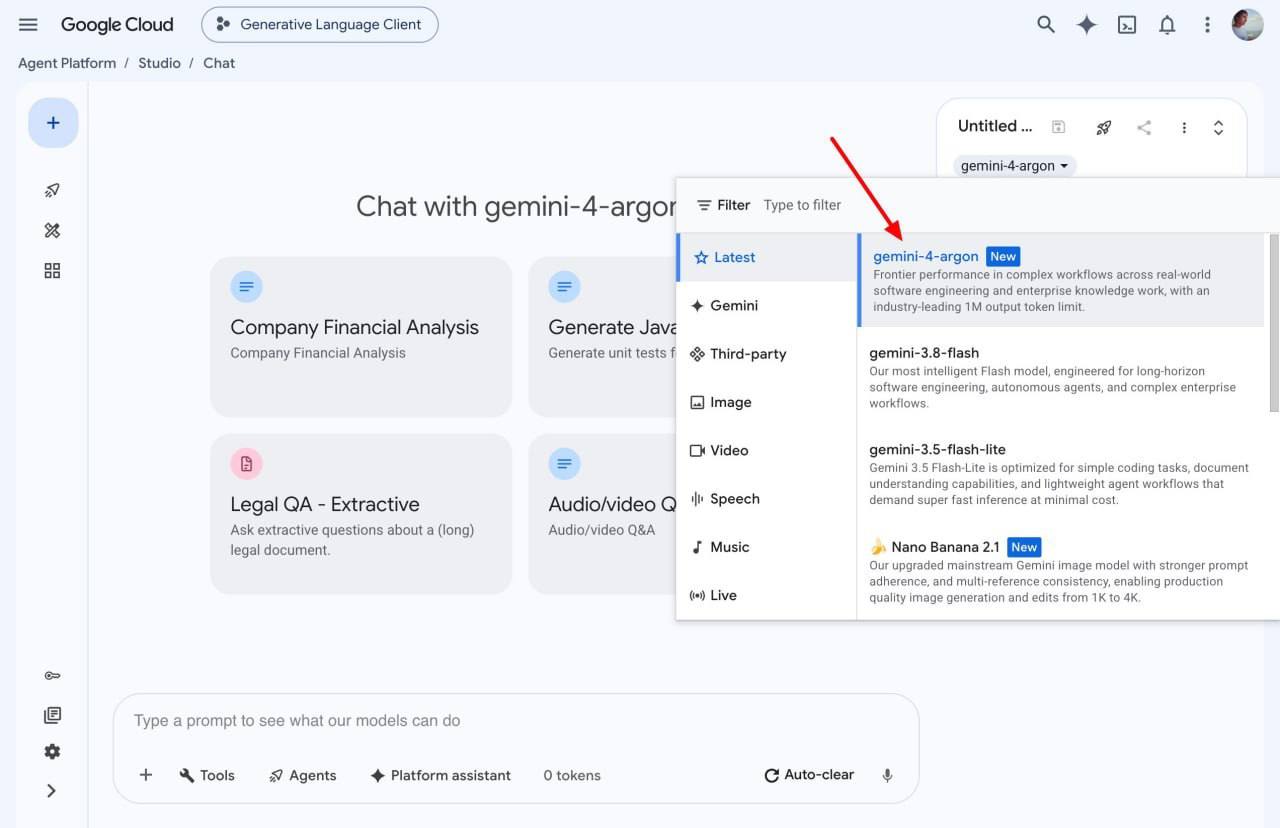Viewport: 1280px width, 828px height.
Task: Open Gemini sparkle assistant in top bar
Action: tap(1087, 25)
